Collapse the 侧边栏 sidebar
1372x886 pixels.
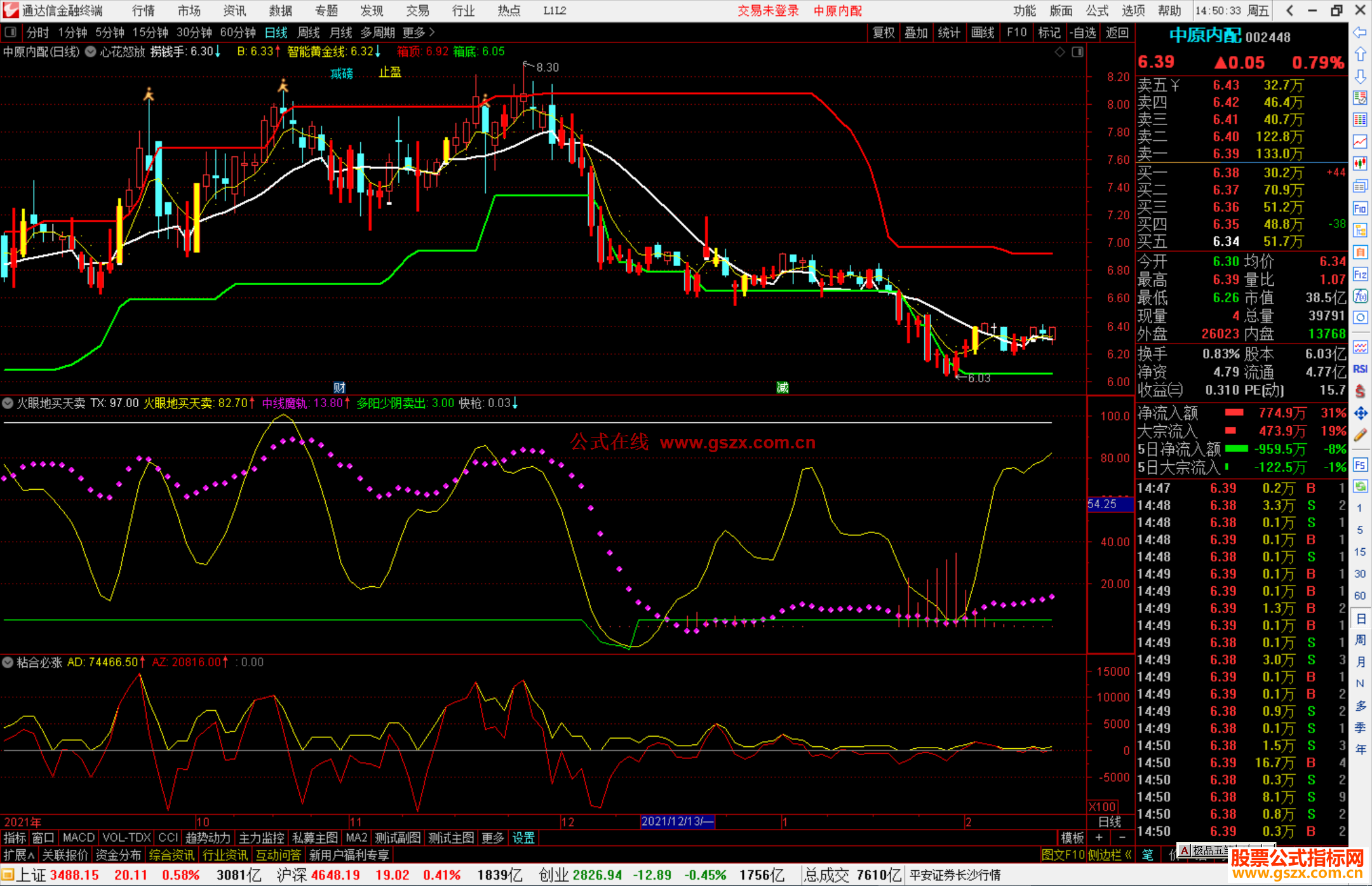pyautogui.click(x=1110, y=855)
